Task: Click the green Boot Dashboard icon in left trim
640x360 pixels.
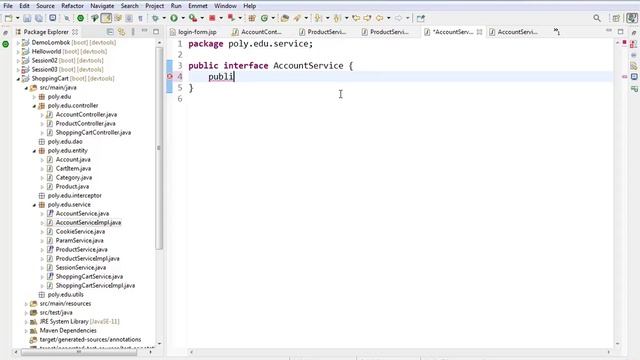Action: click(x=6, y=44)
